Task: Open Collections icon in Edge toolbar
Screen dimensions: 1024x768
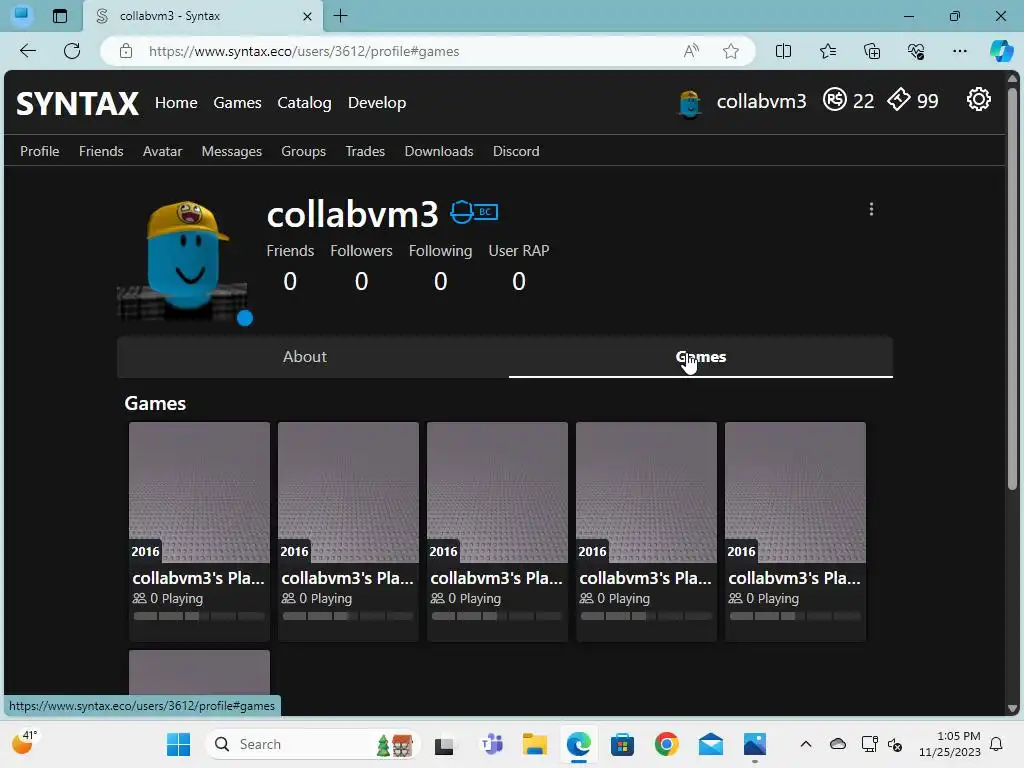Action: [872, 51]
